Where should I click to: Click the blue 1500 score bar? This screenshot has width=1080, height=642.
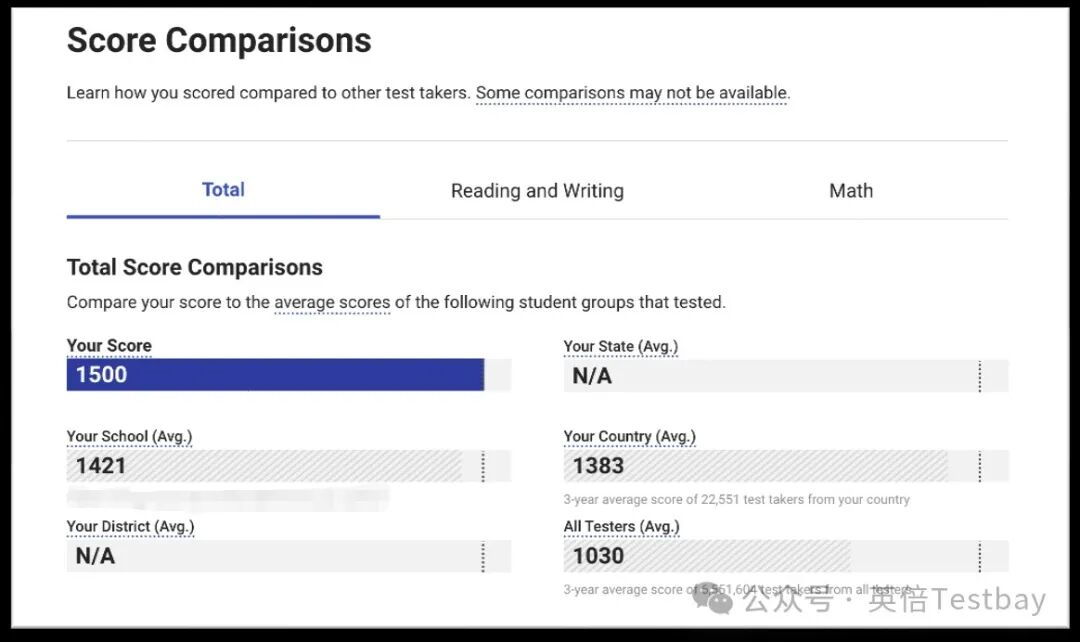(275, 375)
